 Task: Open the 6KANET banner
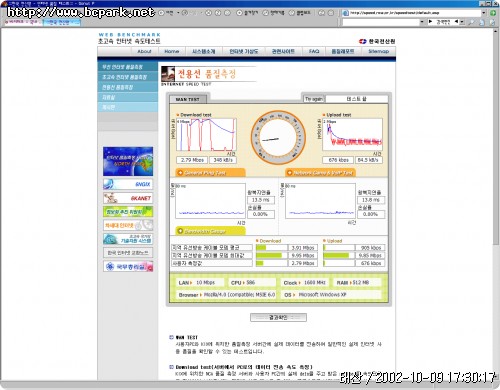point(128,198)
